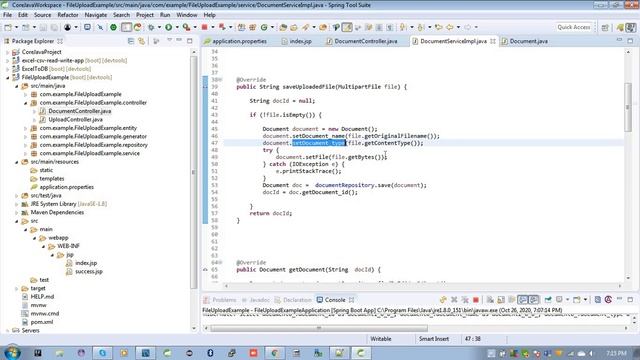Click the Open Perspective icon
Screen dimensions: 640x360
pyautogui.click(x=605, y=27)
